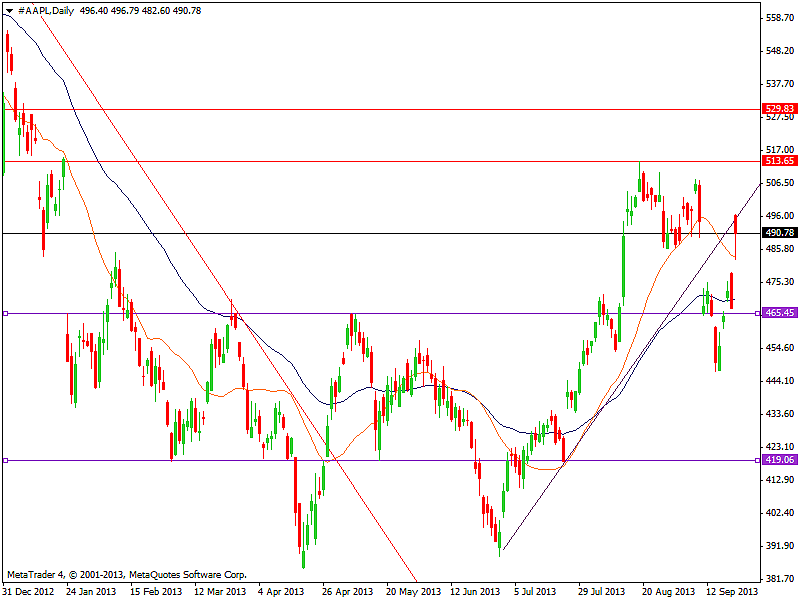
Task: Select the purple 465.45 price label
Action: pos(778,313)
